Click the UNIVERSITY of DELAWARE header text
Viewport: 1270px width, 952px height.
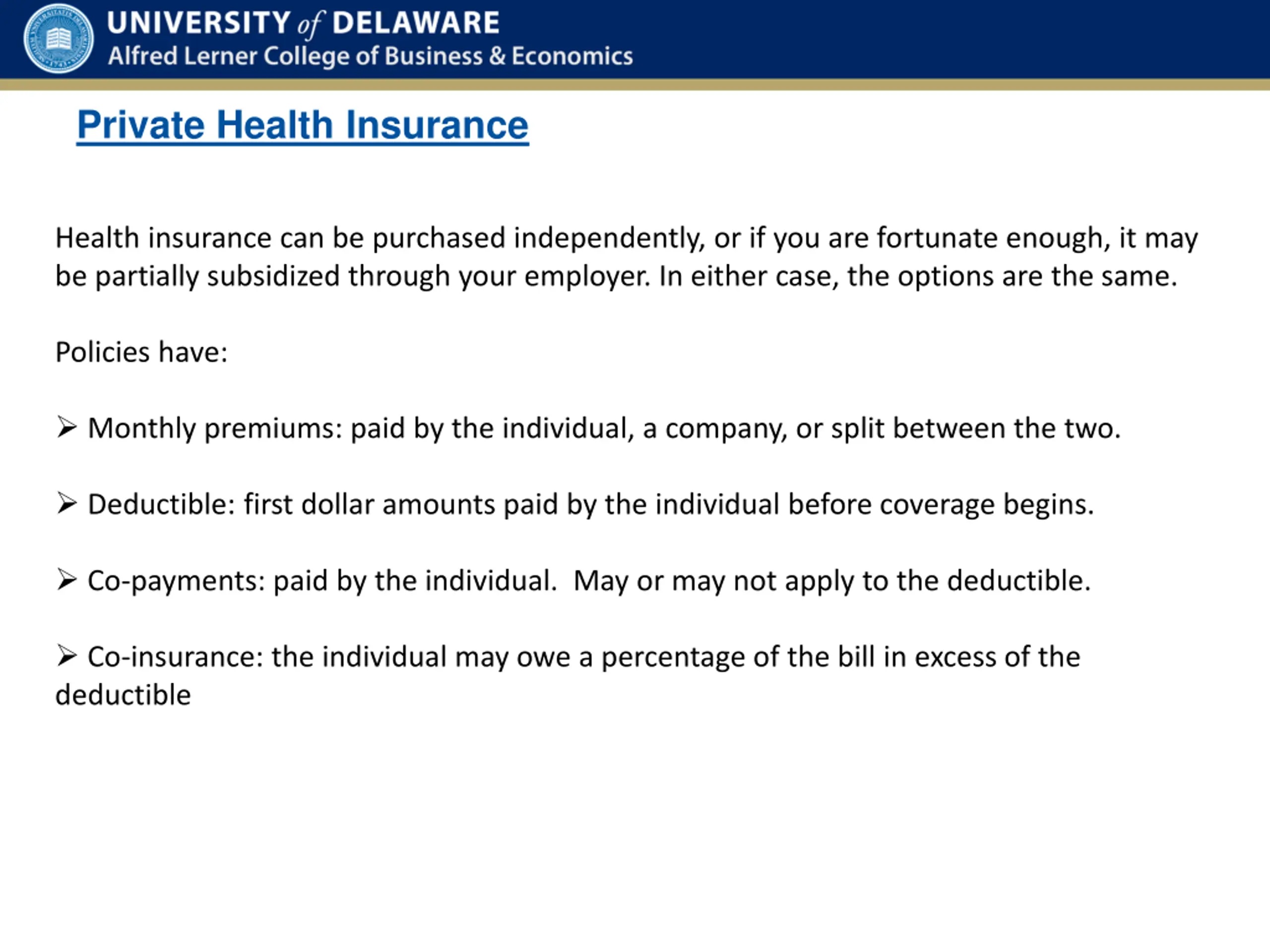pos(303,23)
